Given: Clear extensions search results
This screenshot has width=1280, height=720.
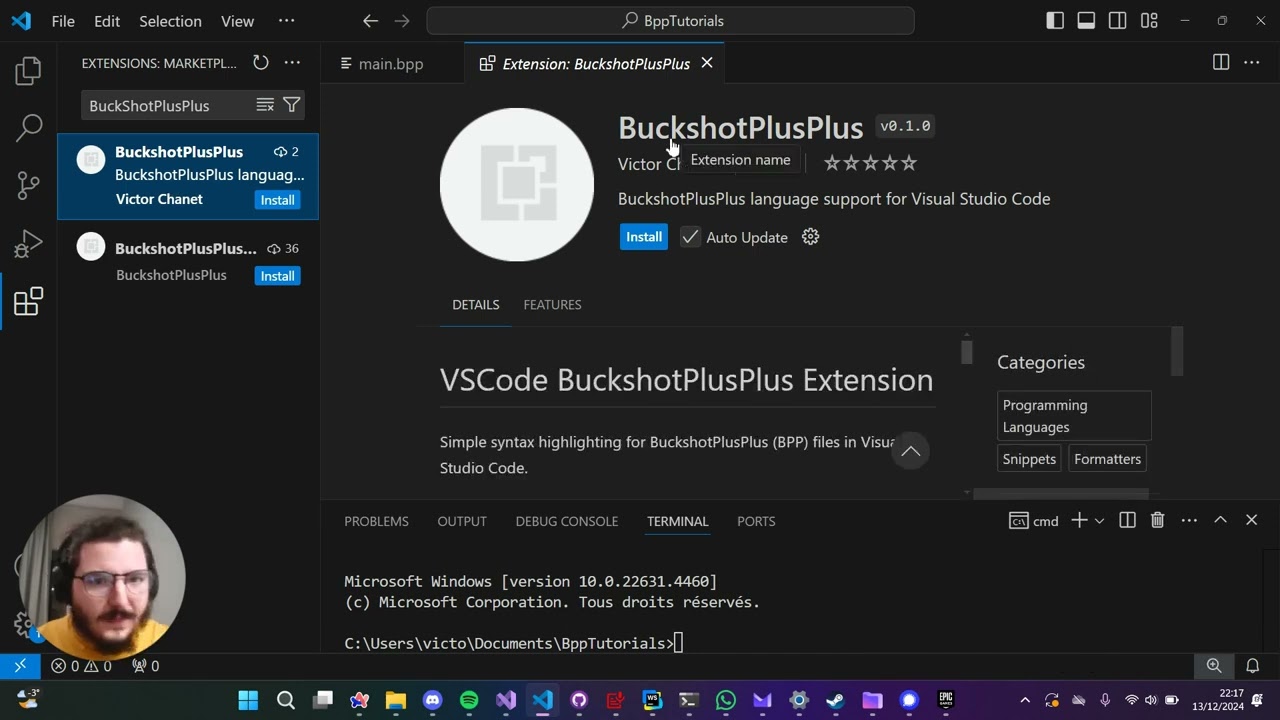Looking at the screenshot, I should pos(265,105).
